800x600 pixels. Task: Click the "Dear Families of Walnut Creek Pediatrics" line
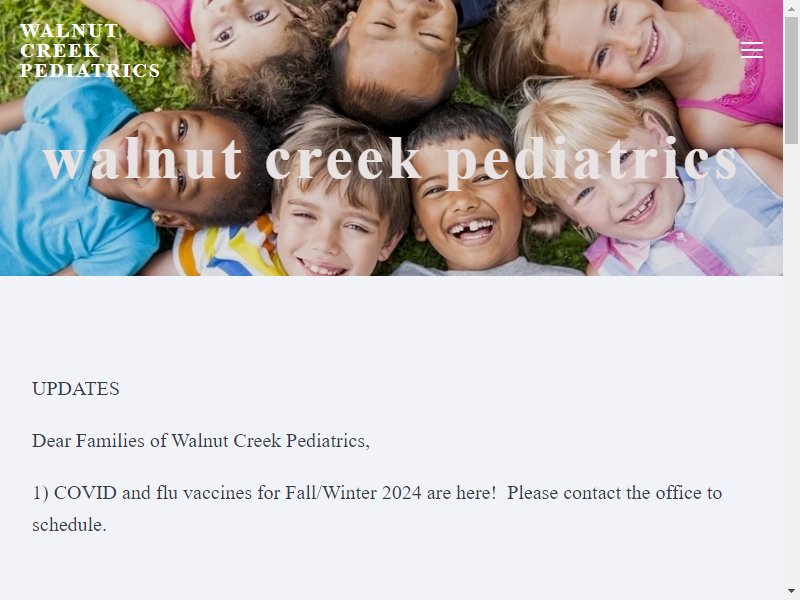tap(201, 441)
